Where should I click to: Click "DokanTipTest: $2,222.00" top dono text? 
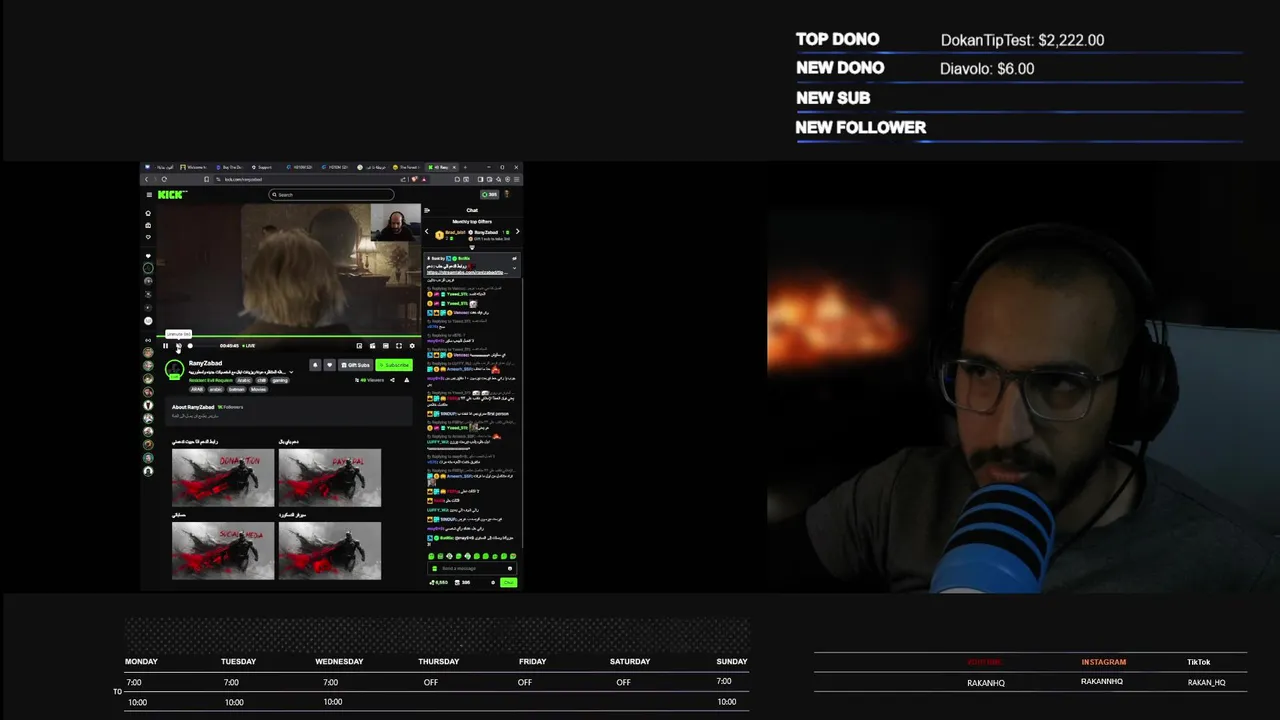click(1022, 40)
